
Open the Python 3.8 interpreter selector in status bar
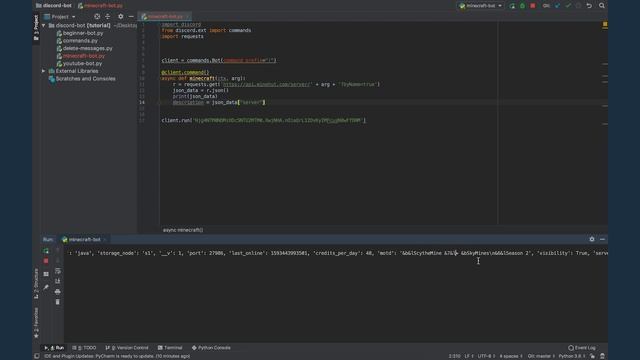572,356
